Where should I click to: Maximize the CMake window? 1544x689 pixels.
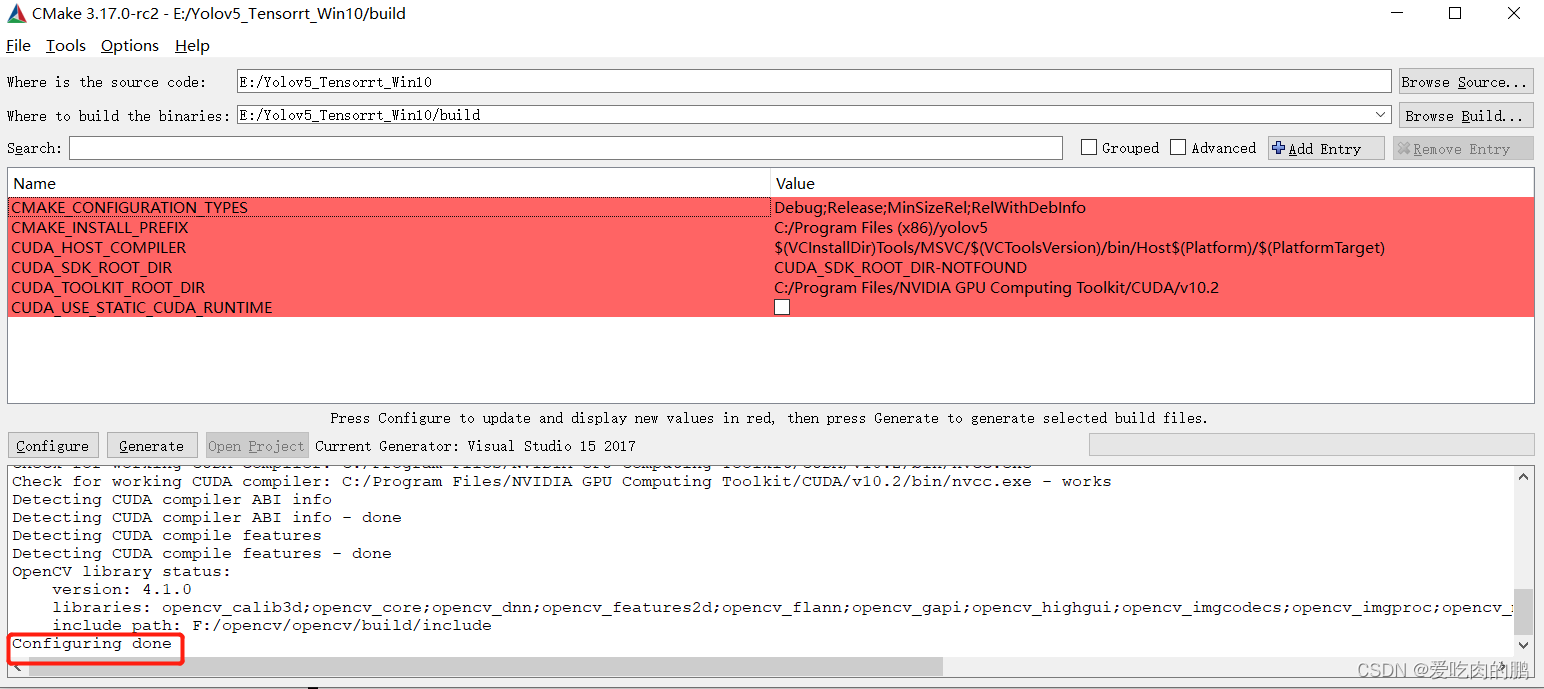pyautogui.click(x=1455, y=14)
